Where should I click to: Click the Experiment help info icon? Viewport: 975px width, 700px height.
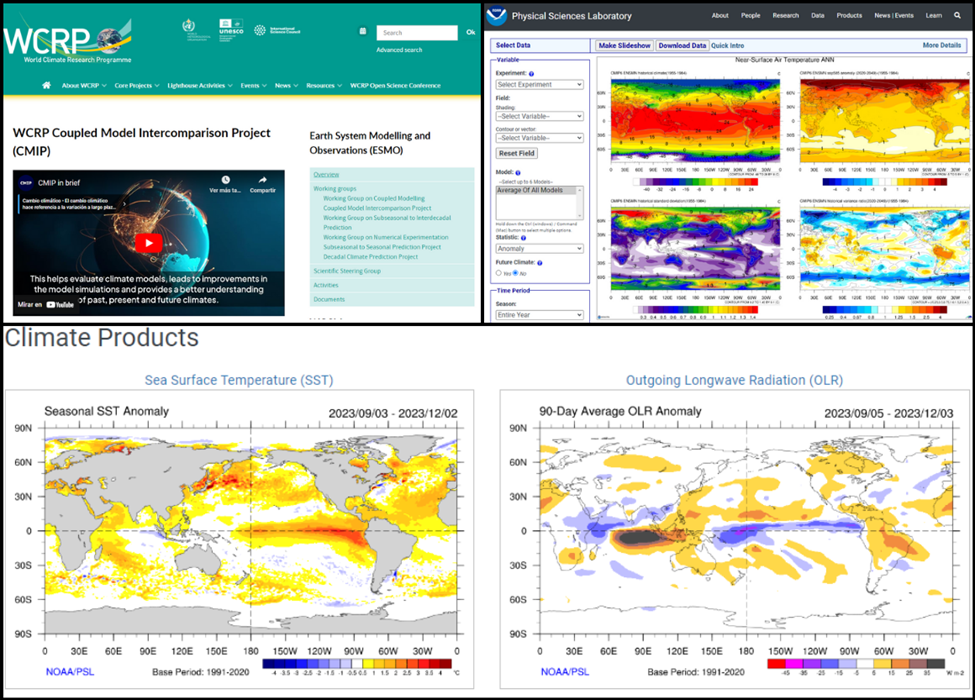531,74
